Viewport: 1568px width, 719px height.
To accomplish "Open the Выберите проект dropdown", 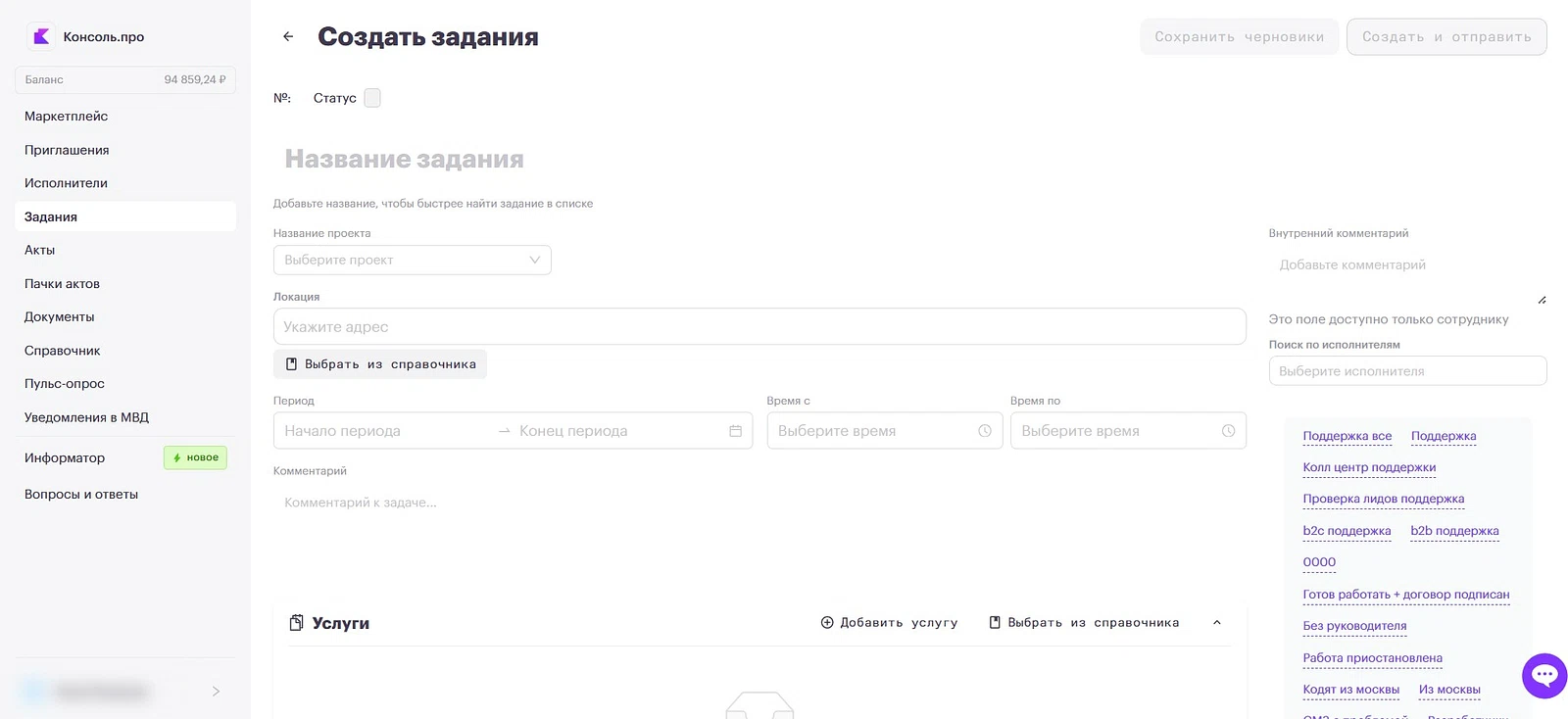I will pyautogui.click(x=413, y=260).
